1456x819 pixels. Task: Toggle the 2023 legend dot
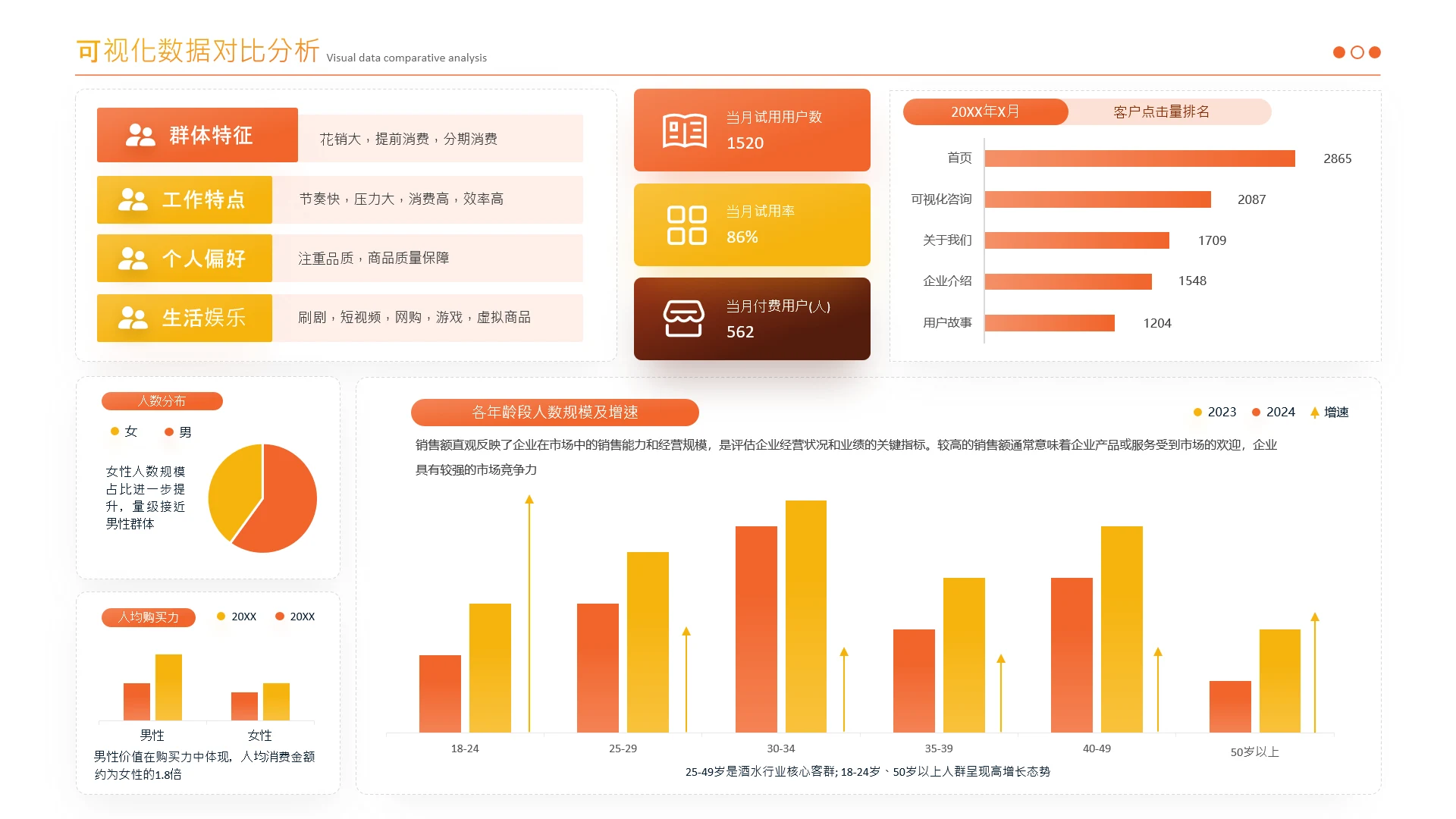[1197, 413]
